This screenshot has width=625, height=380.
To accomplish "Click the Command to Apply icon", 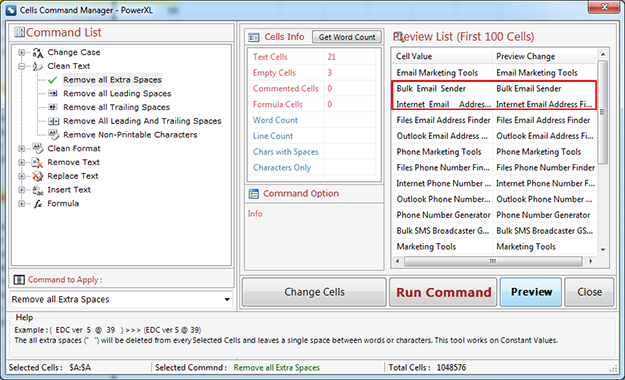I will pyautogui.click(x=19, y=280).
